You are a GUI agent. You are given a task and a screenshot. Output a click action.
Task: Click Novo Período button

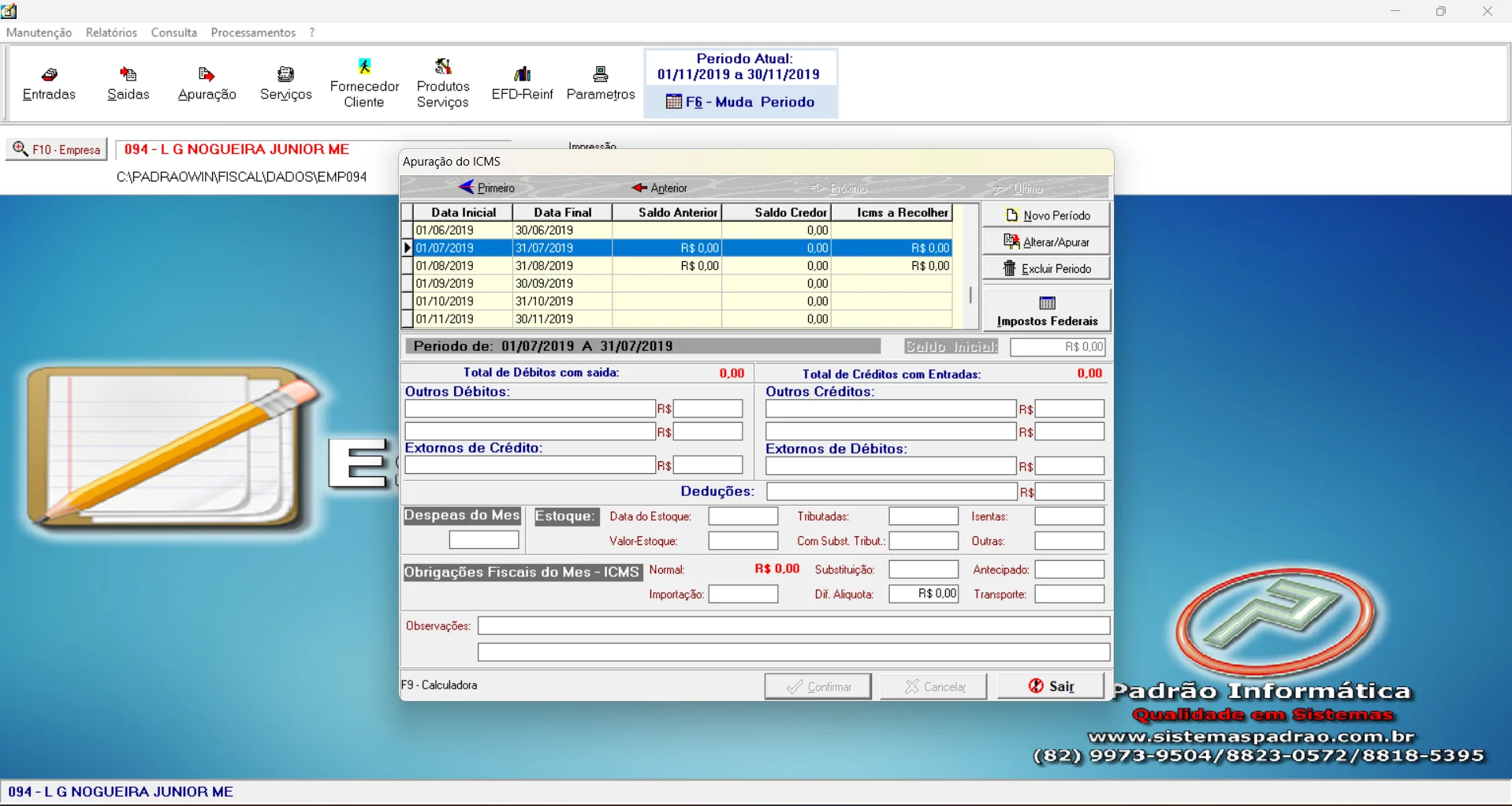click(x=1046, y=215)
